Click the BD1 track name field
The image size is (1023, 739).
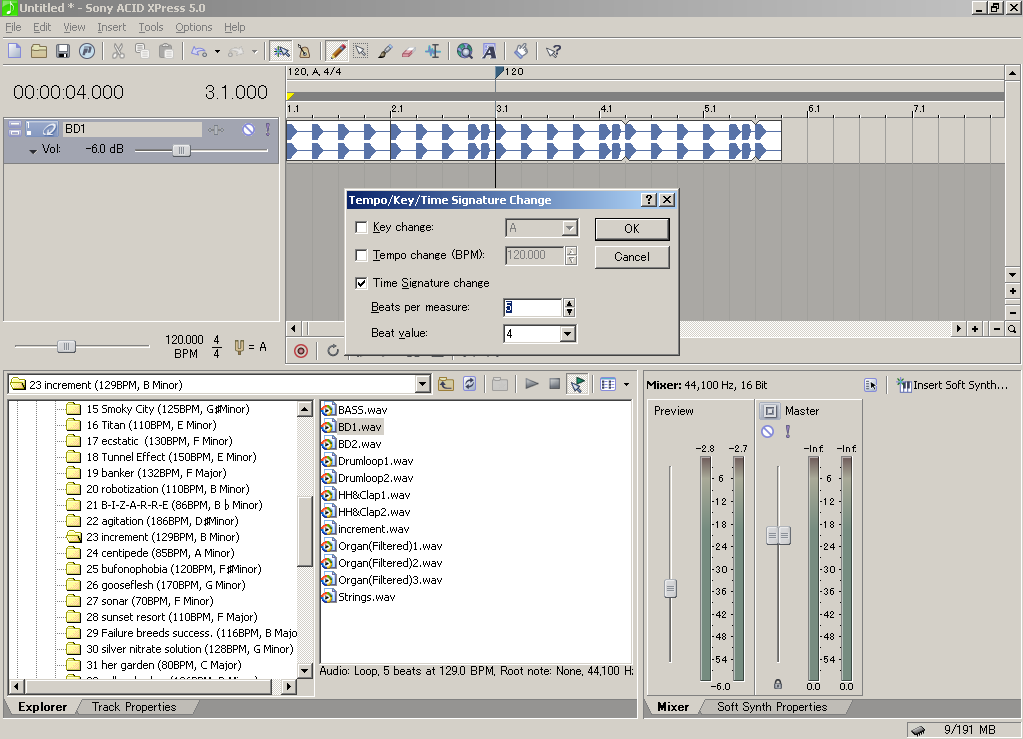132,129
